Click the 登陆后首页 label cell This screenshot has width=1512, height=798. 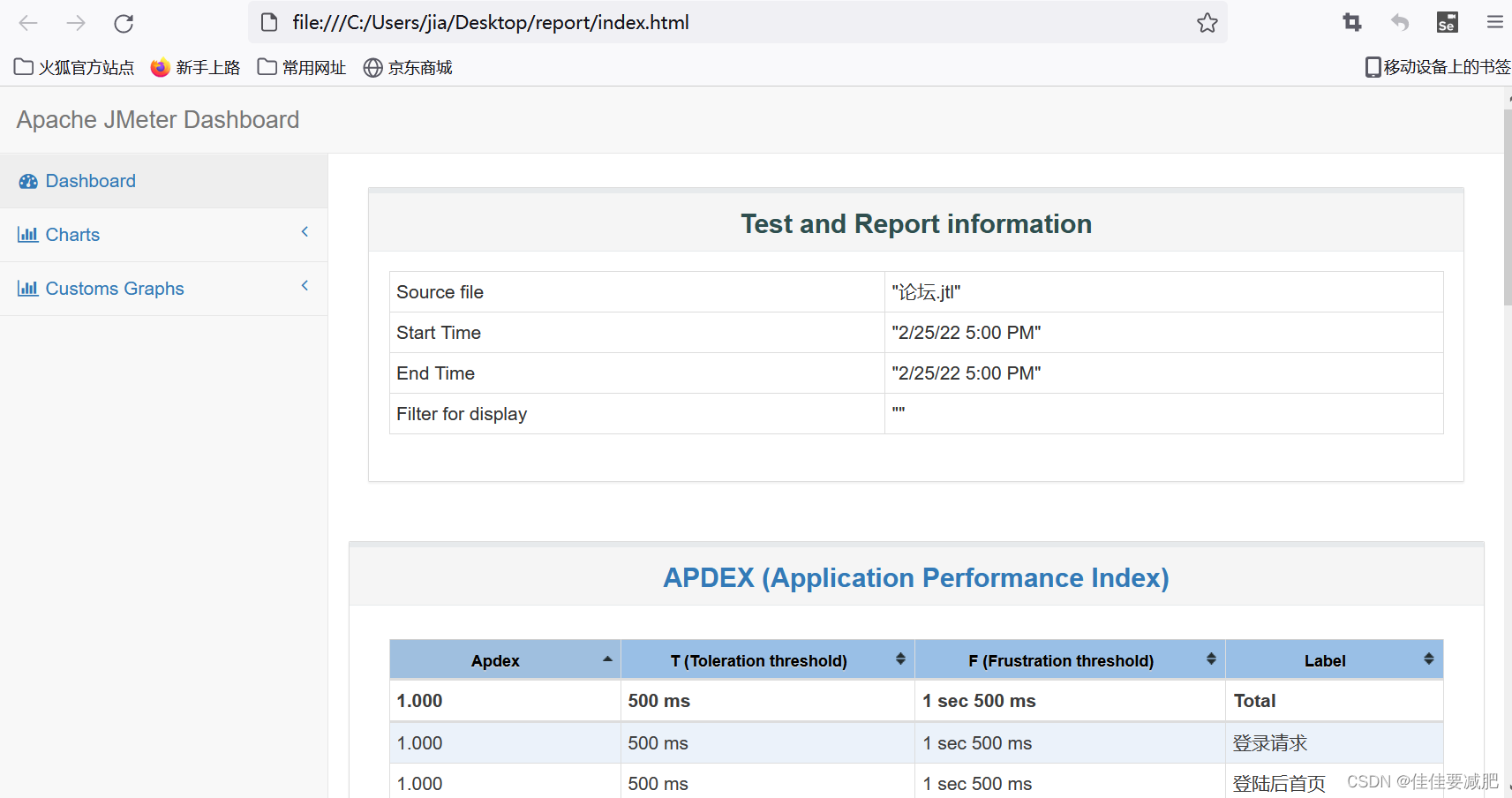[1334, 783]
